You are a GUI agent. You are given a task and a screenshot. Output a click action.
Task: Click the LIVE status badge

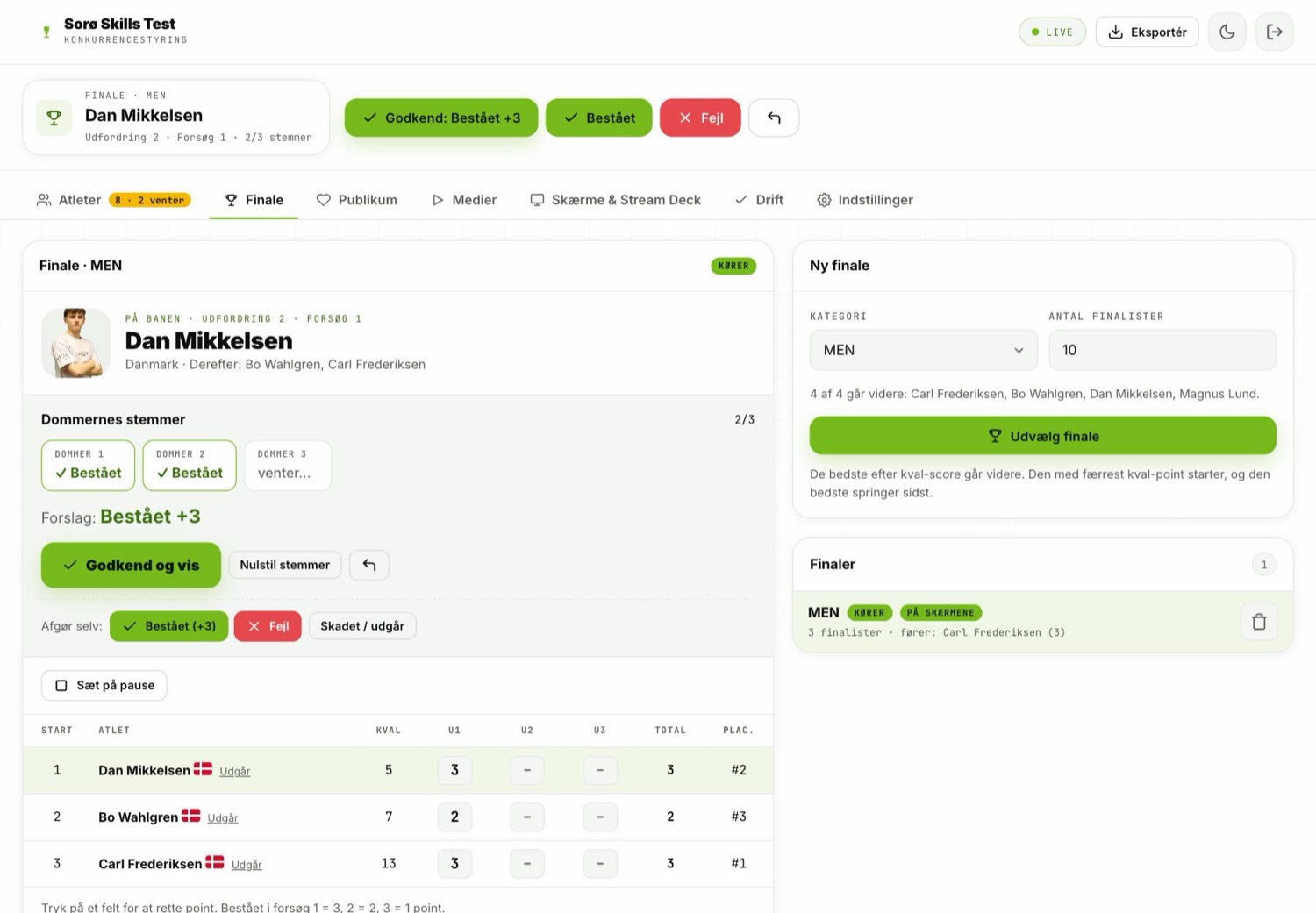click(1052, 32)
